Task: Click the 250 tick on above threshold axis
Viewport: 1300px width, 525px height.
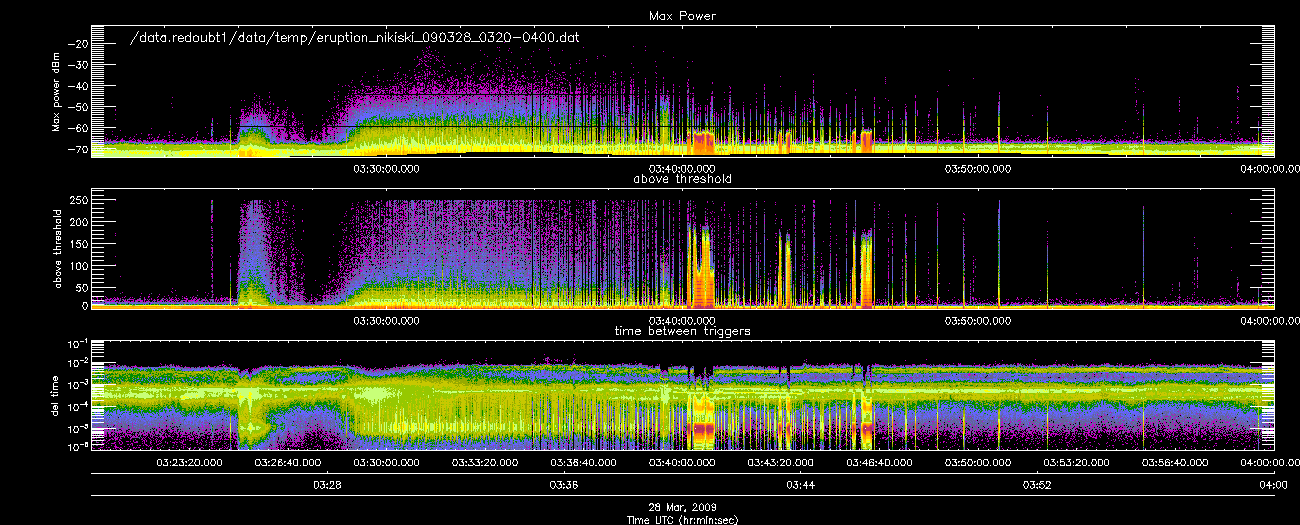Action: click(77, 201)
